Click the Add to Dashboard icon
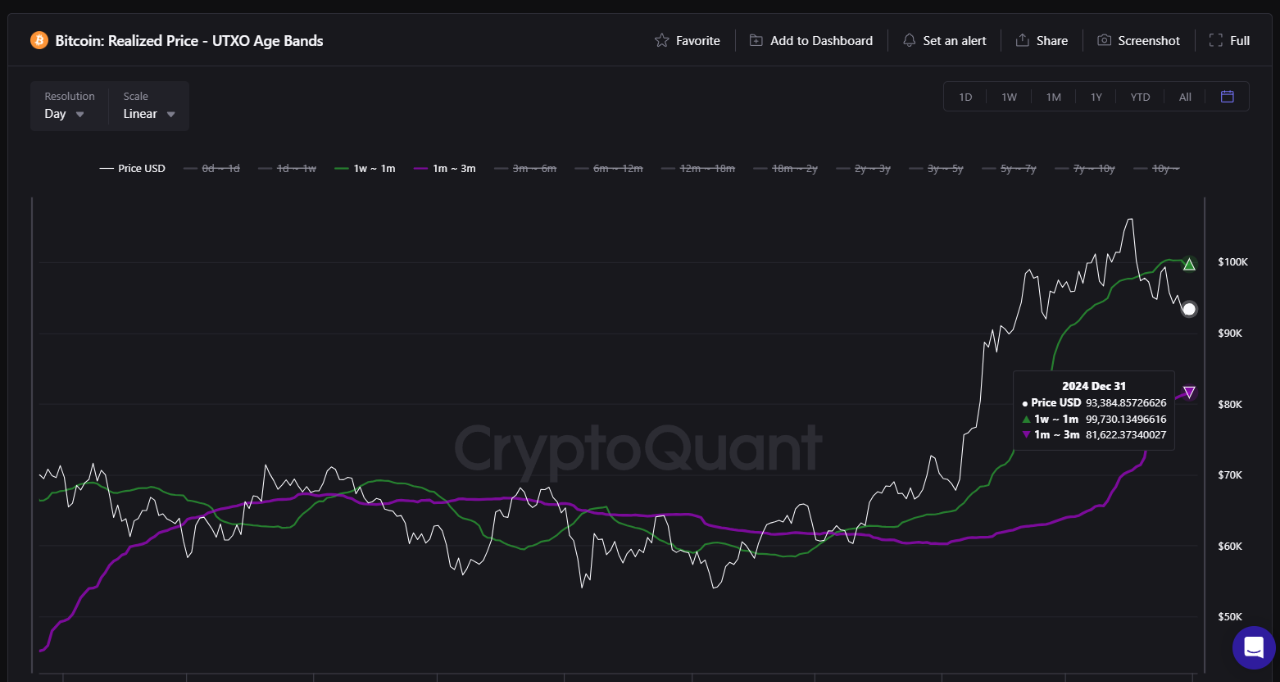 755,40
